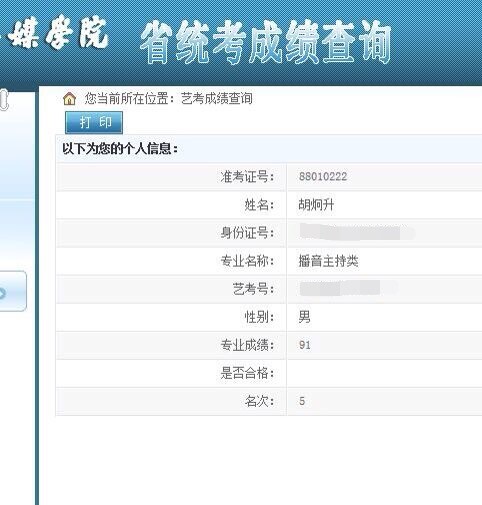Select the exam number 88010222
The image size is (482, 505).
tap(323, 176)
